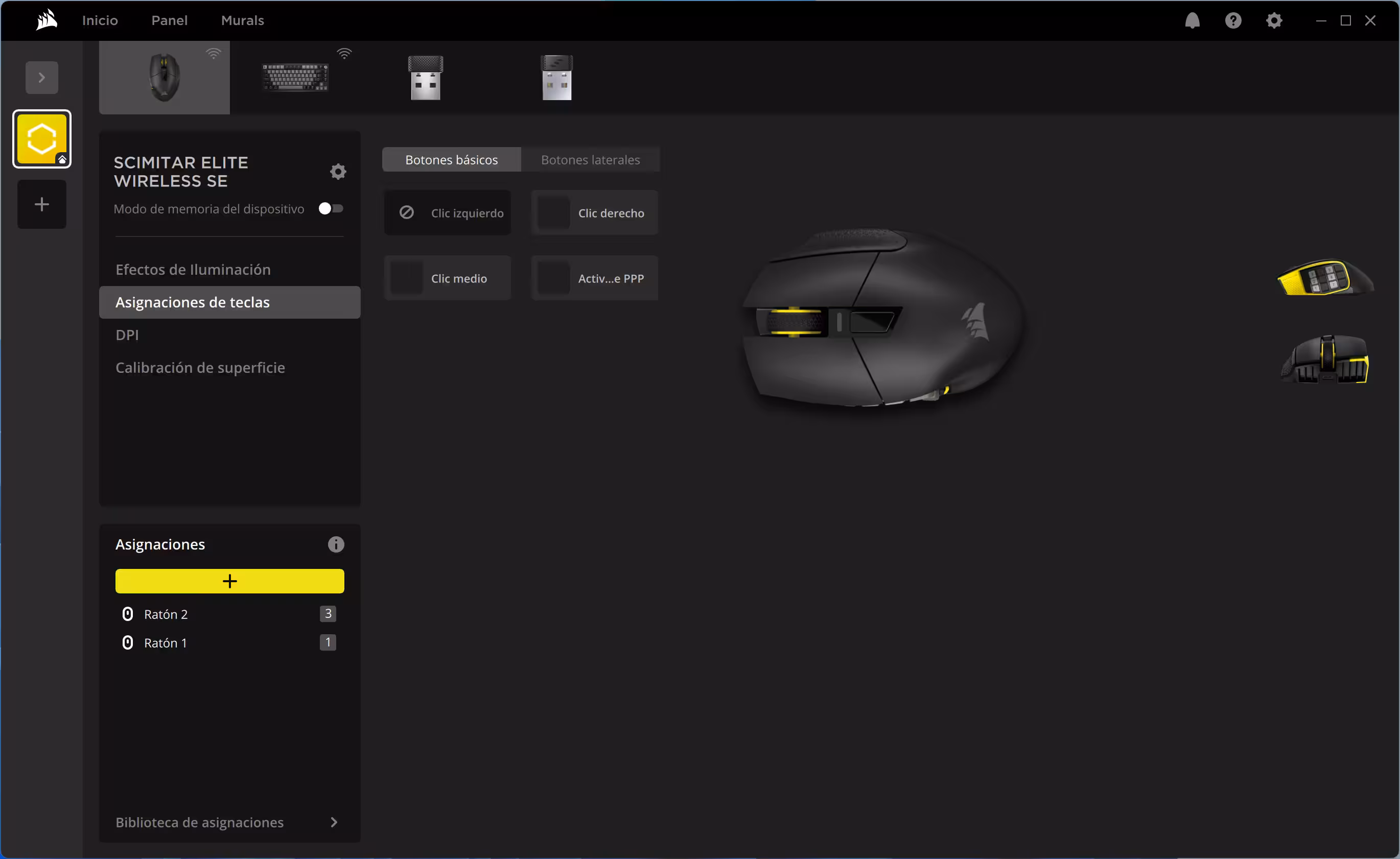Click the keyboard wireless signal icon

tap(344, 54)
